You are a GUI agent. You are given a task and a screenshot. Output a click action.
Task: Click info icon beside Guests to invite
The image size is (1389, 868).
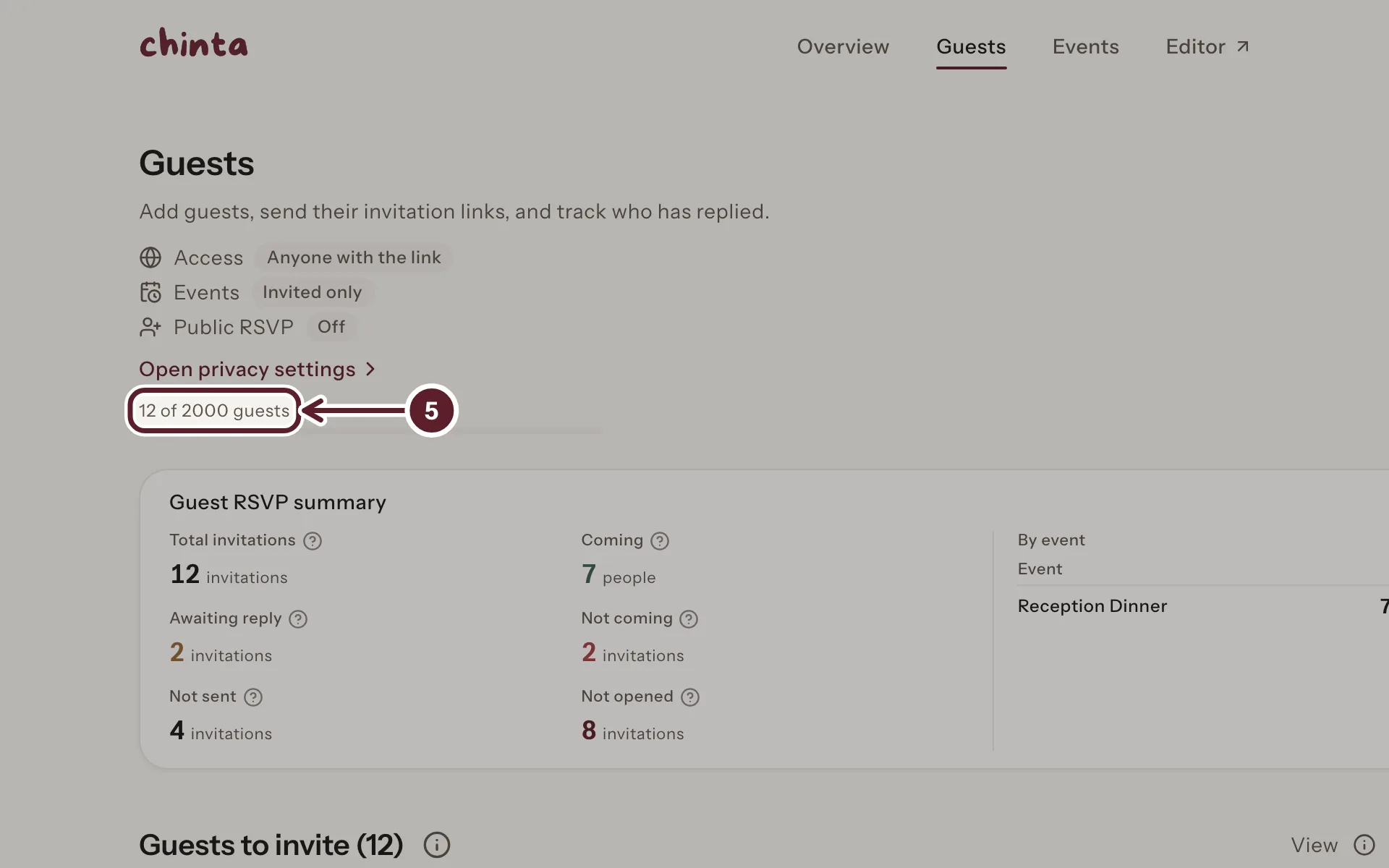coord(436,844)
